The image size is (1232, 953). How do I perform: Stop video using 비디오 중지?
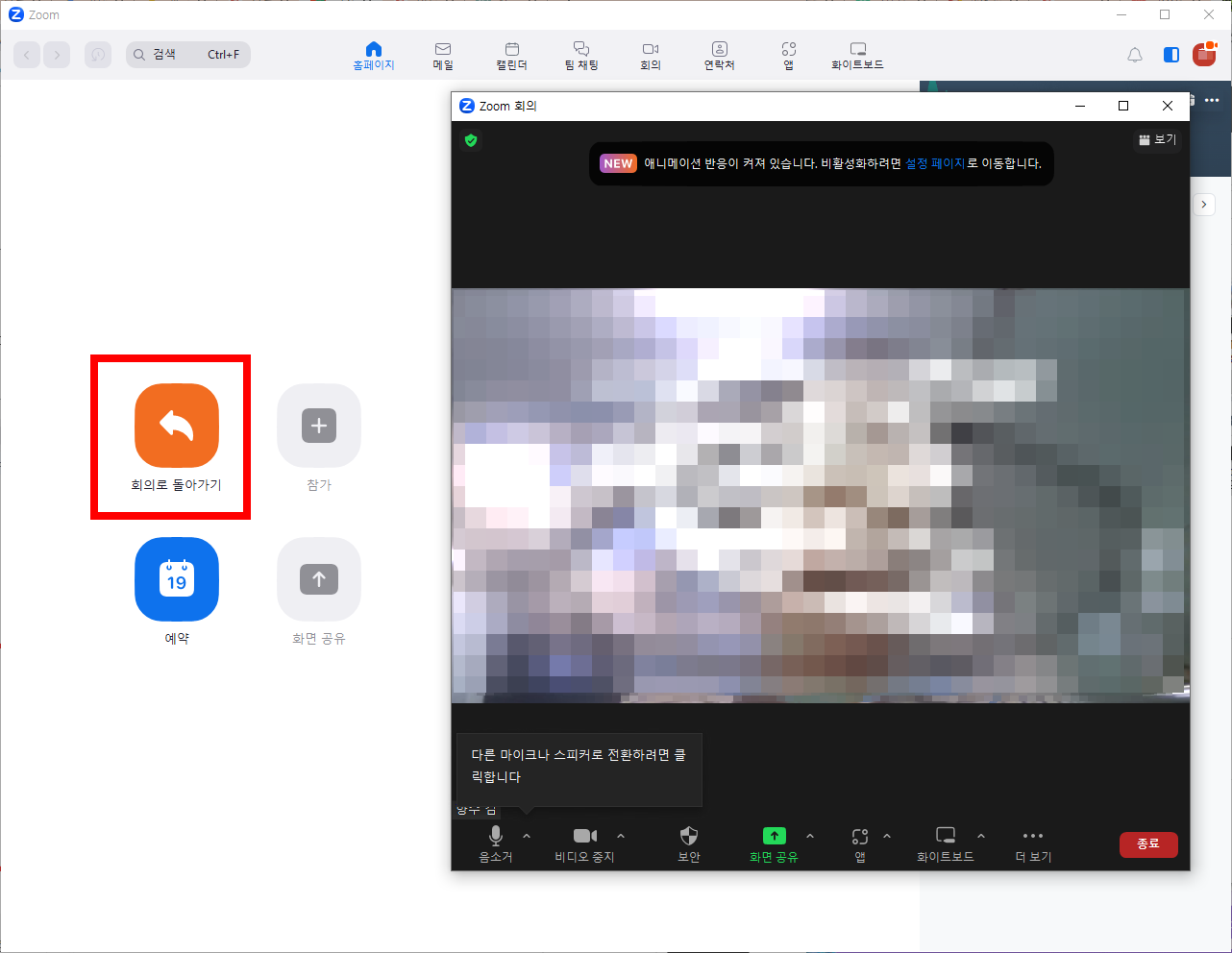coord(584,843)
